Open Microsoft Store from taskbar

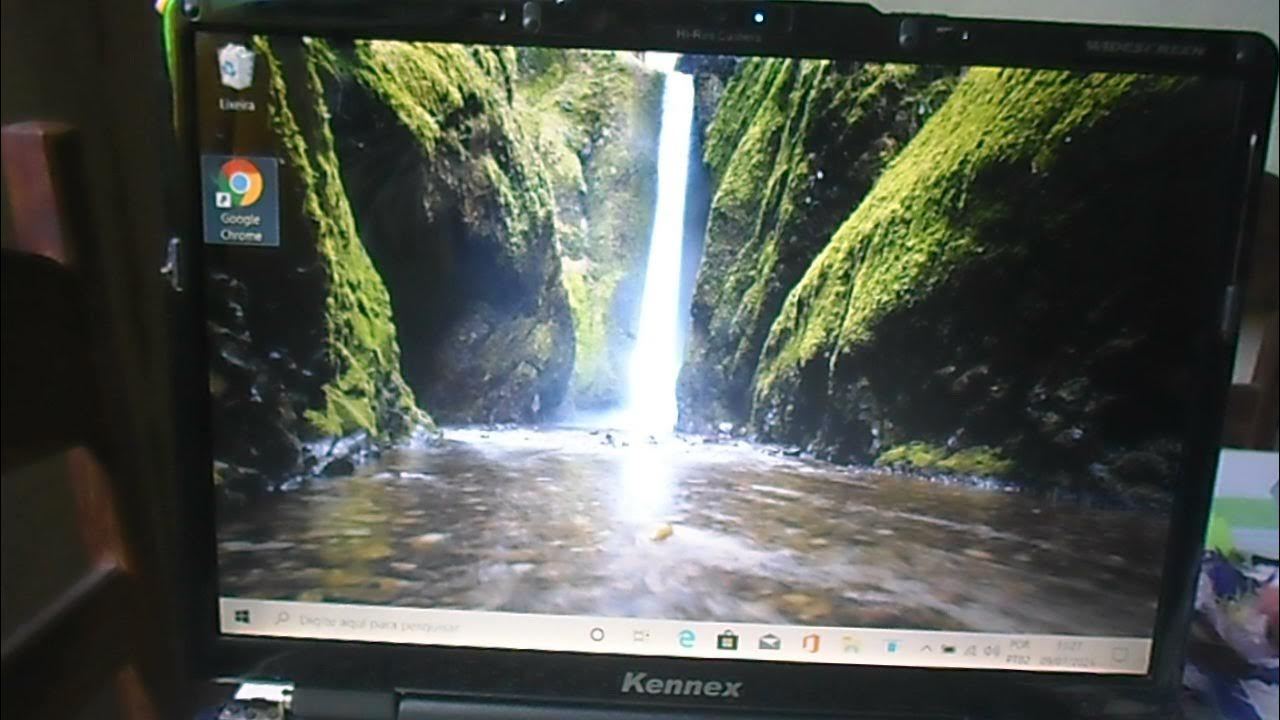(x=727, y=640)
